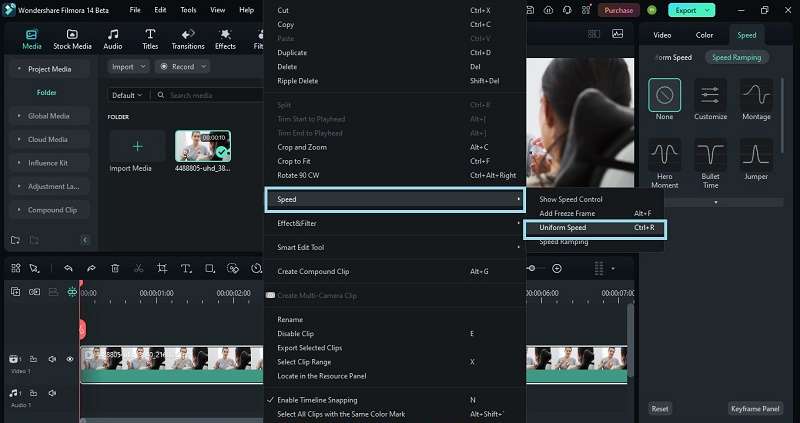Image resolution: width=800 pixels, height=423 pixels.
Task: Expand the Global Media tree item
Action: (19, 116)
